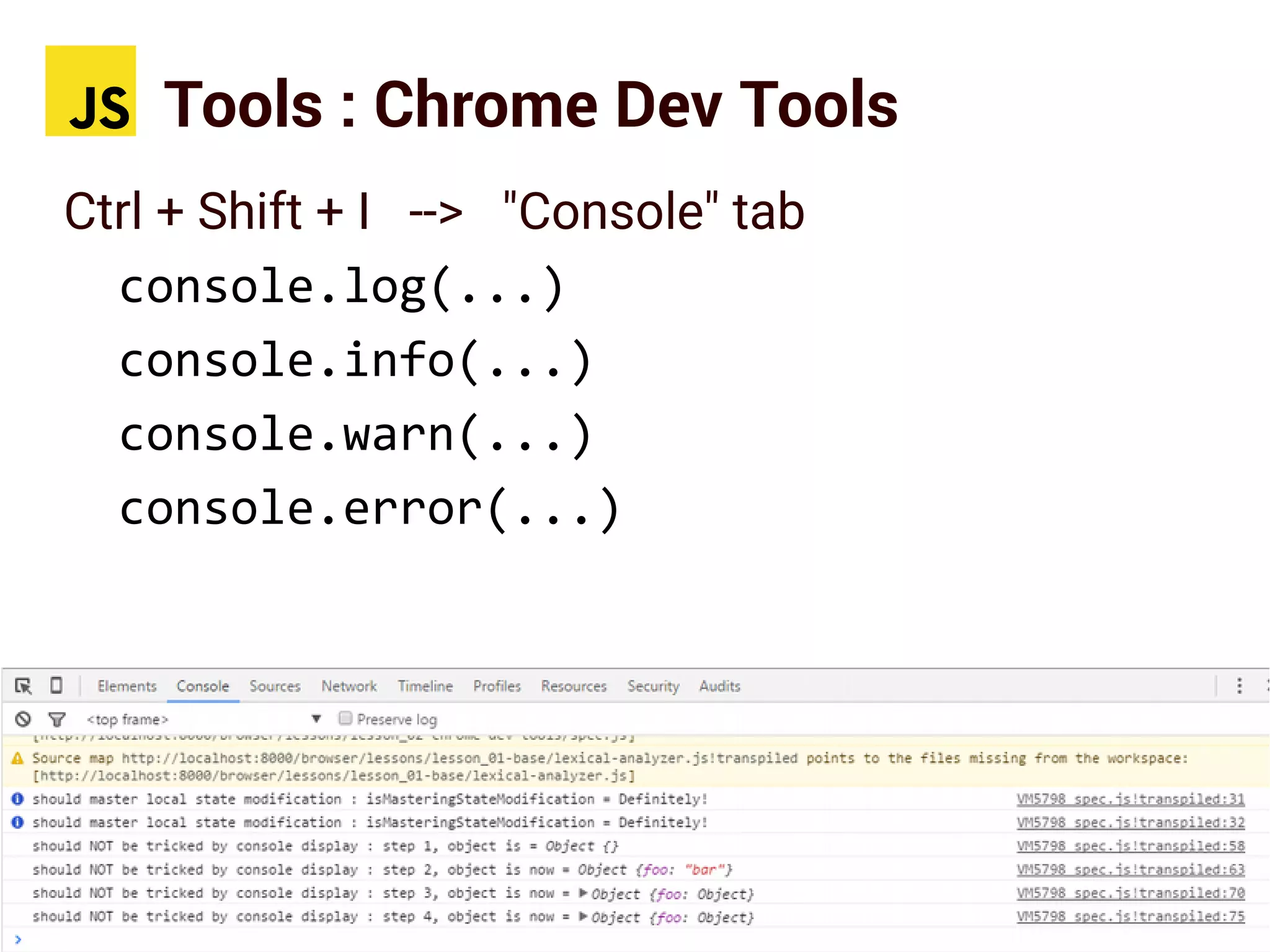The height and width of the screenshot is (952, 1270).
Task: Click the 'Tools : Chrome Dev Tools' heading
Action: [531, 104]
